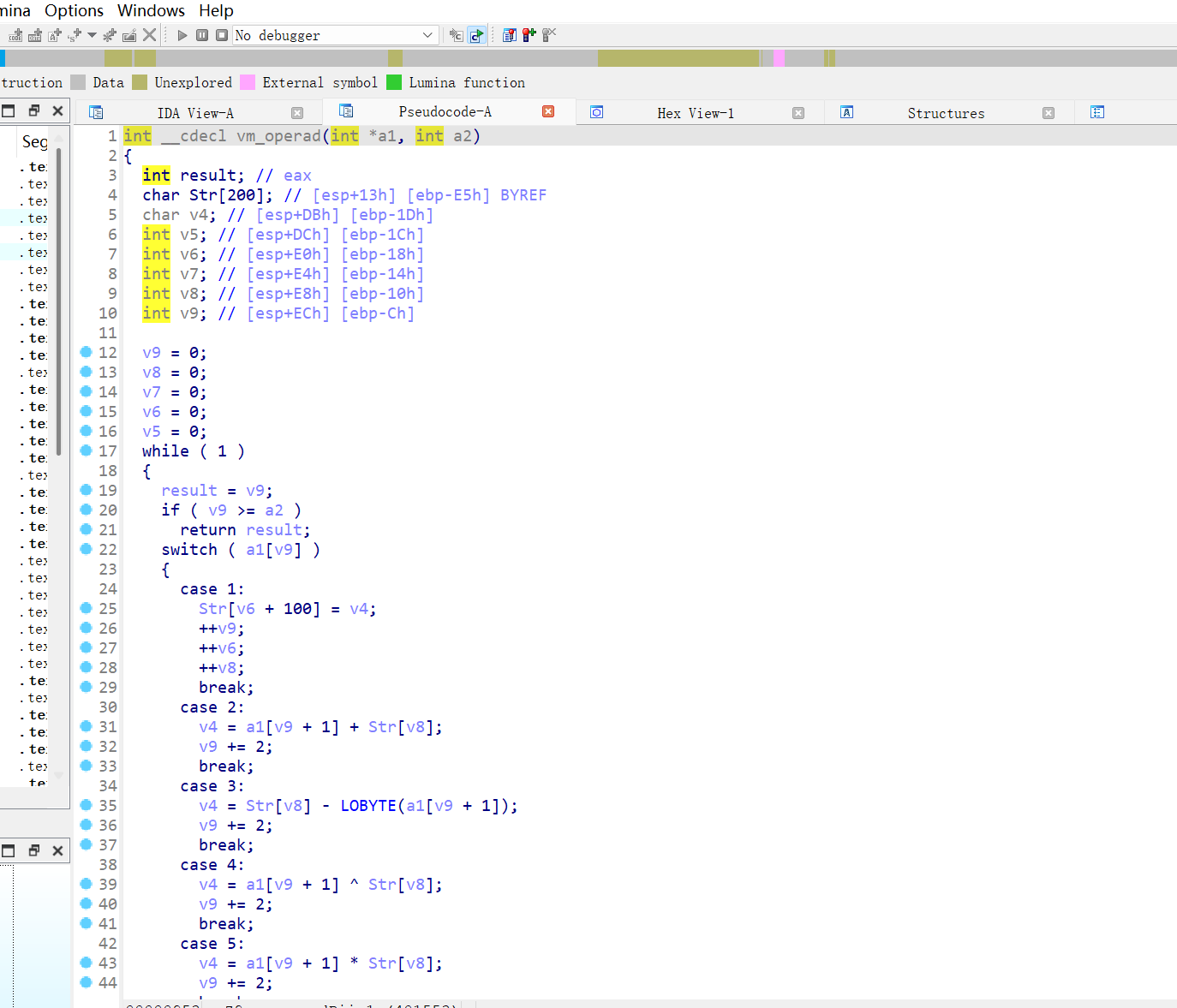Terminate process with the stop button
Viewport: 1177px width, 1008px height.
click(222, 35)
